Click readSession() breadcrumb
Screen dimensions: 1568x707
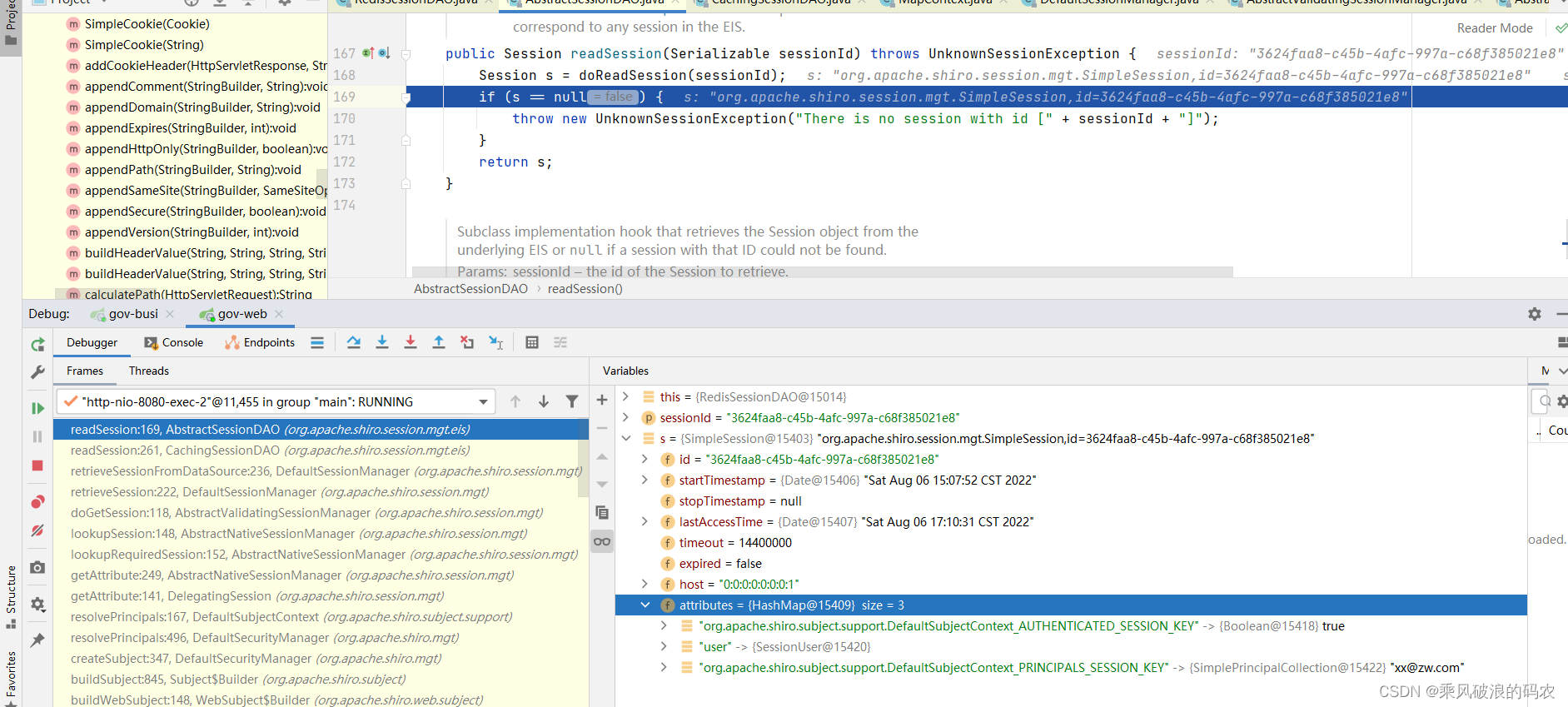[x=585, y=289]
